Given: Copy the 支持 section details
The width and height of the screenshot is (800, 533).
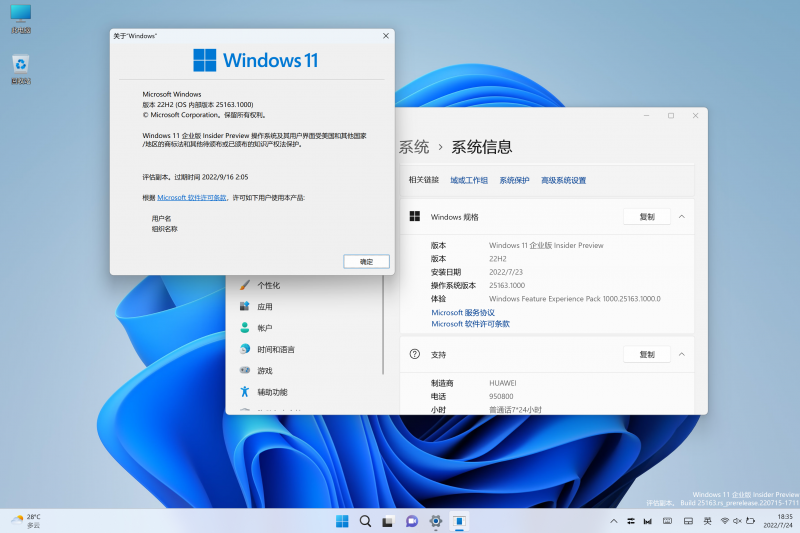Looking at the screenshot, I should (647, 354).
